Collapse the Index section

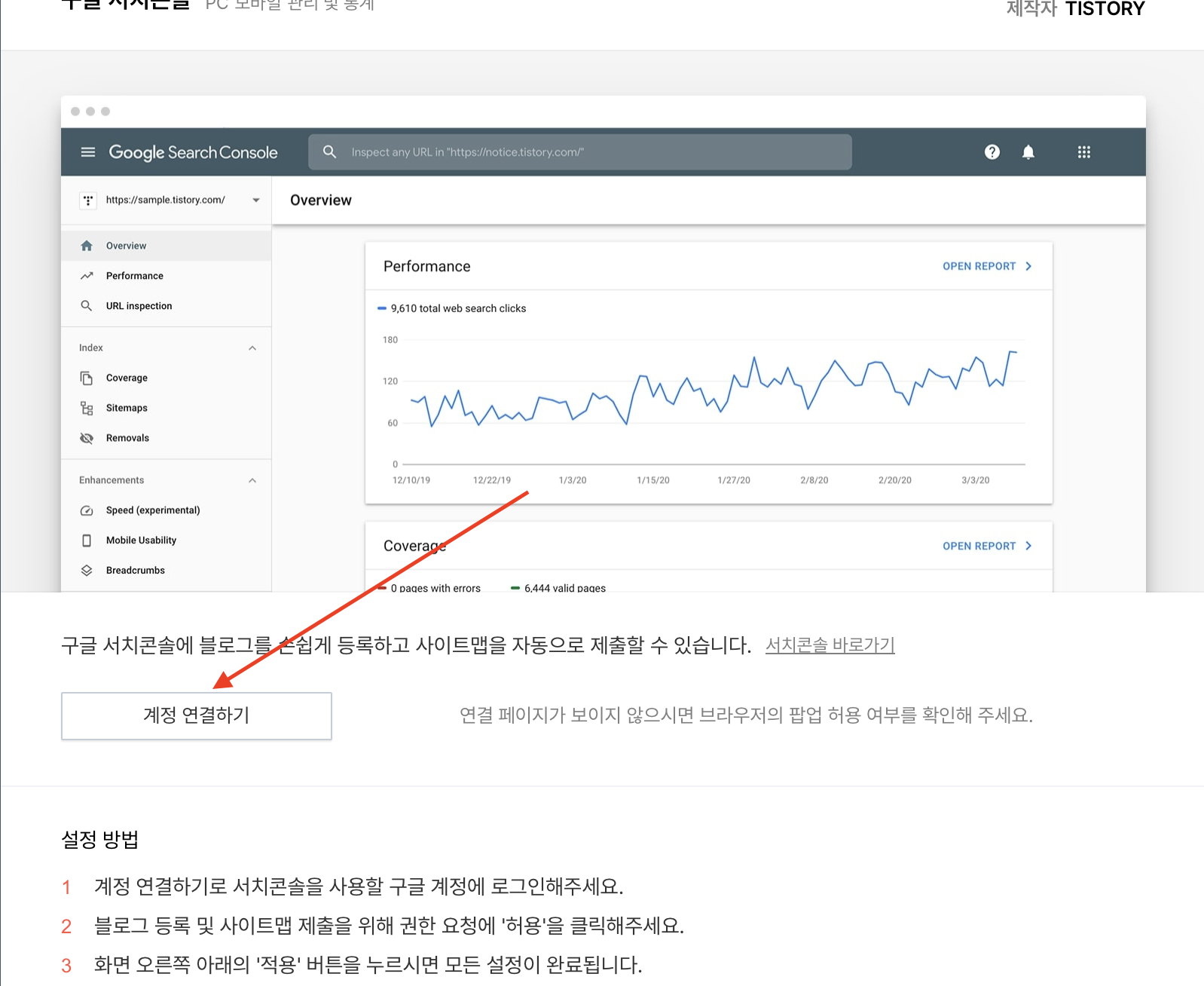pos(252,348)
